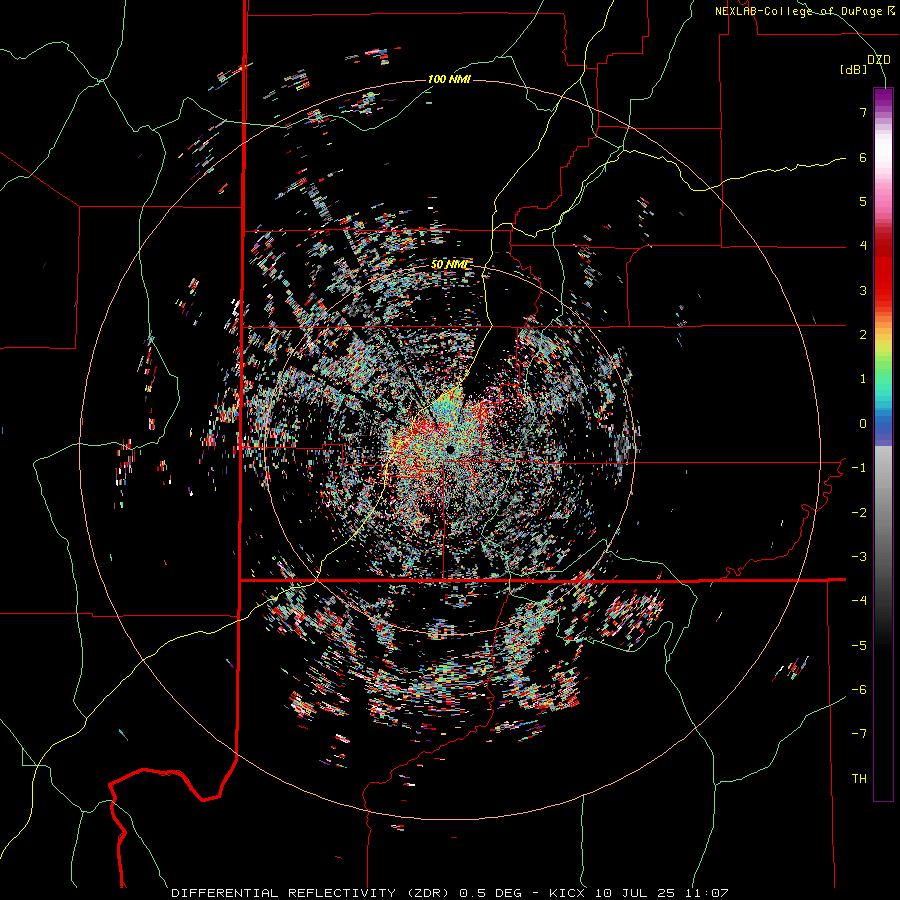This screenshot has width=900, height=900.
Task: Click the ZDR color scale bar
Action: tap(883, 445)
